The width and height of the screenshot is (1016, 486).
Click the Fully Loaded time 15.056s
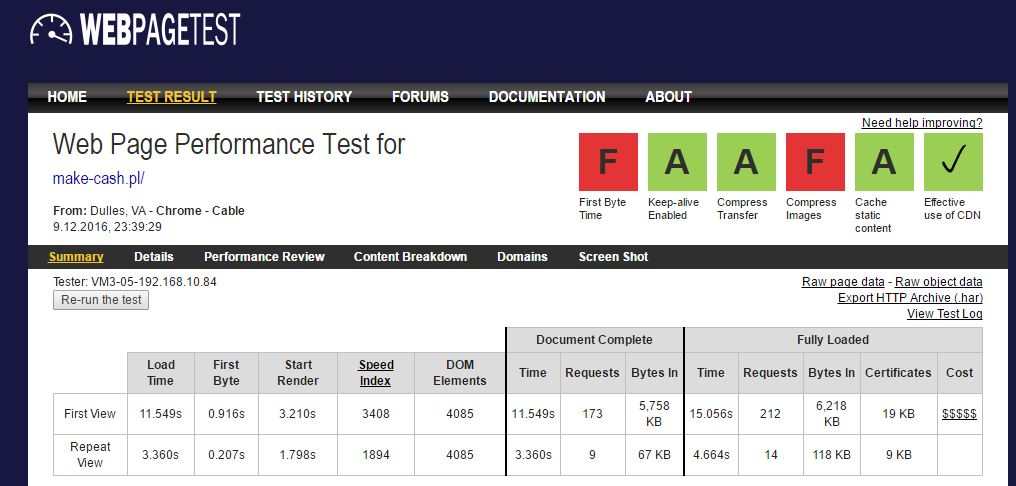[x=711, y=414]
